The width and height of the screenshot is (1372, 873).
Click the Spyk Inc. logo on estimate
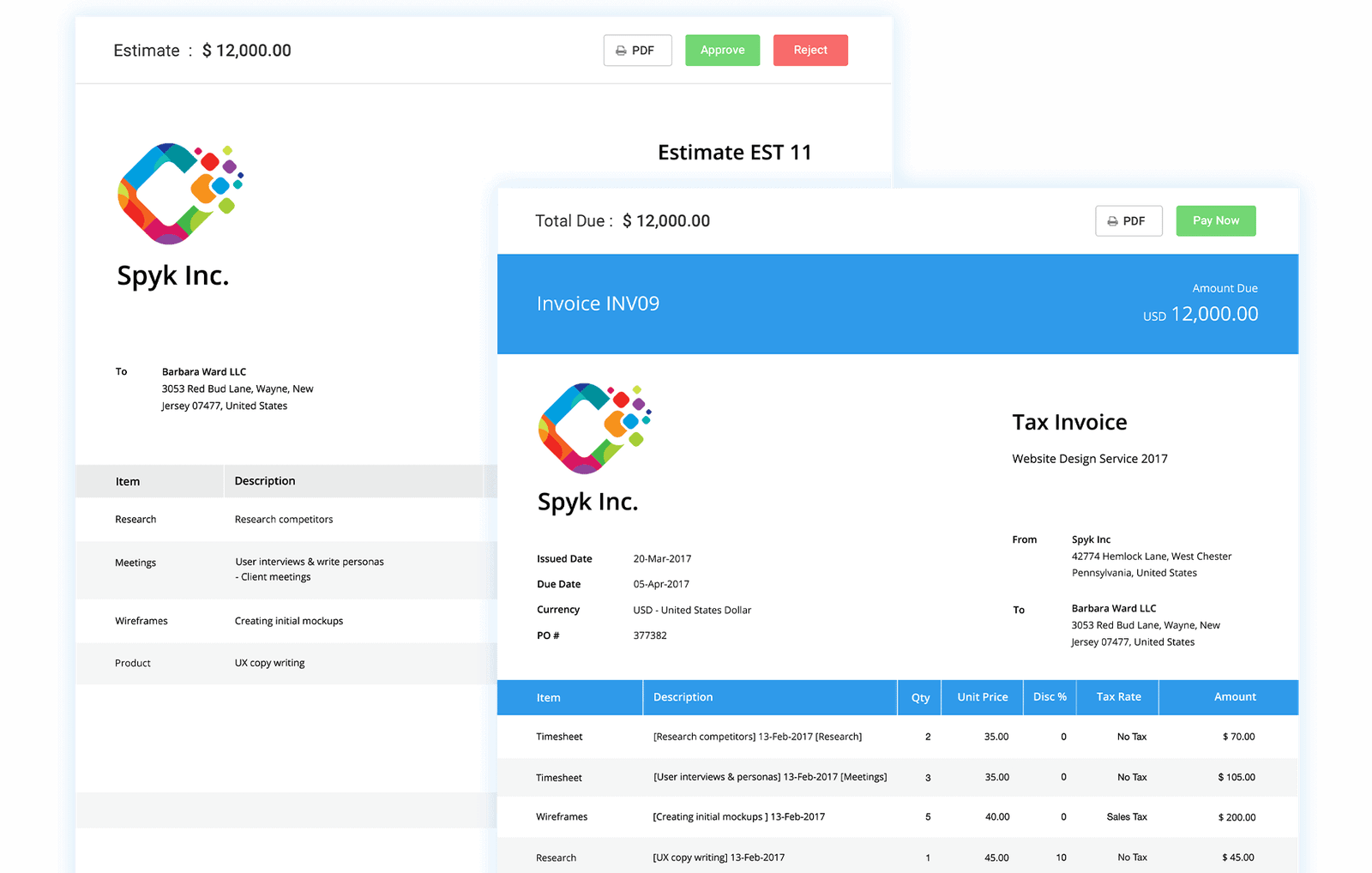(180, 193)
